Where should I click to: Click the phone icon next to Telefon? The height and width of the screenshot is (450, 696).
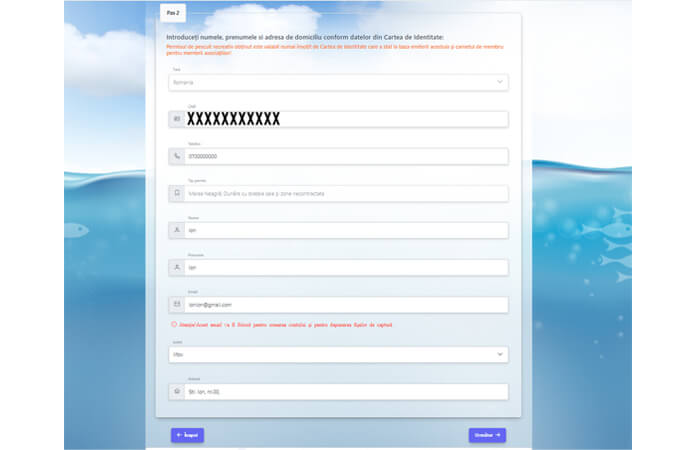[177, 156]
